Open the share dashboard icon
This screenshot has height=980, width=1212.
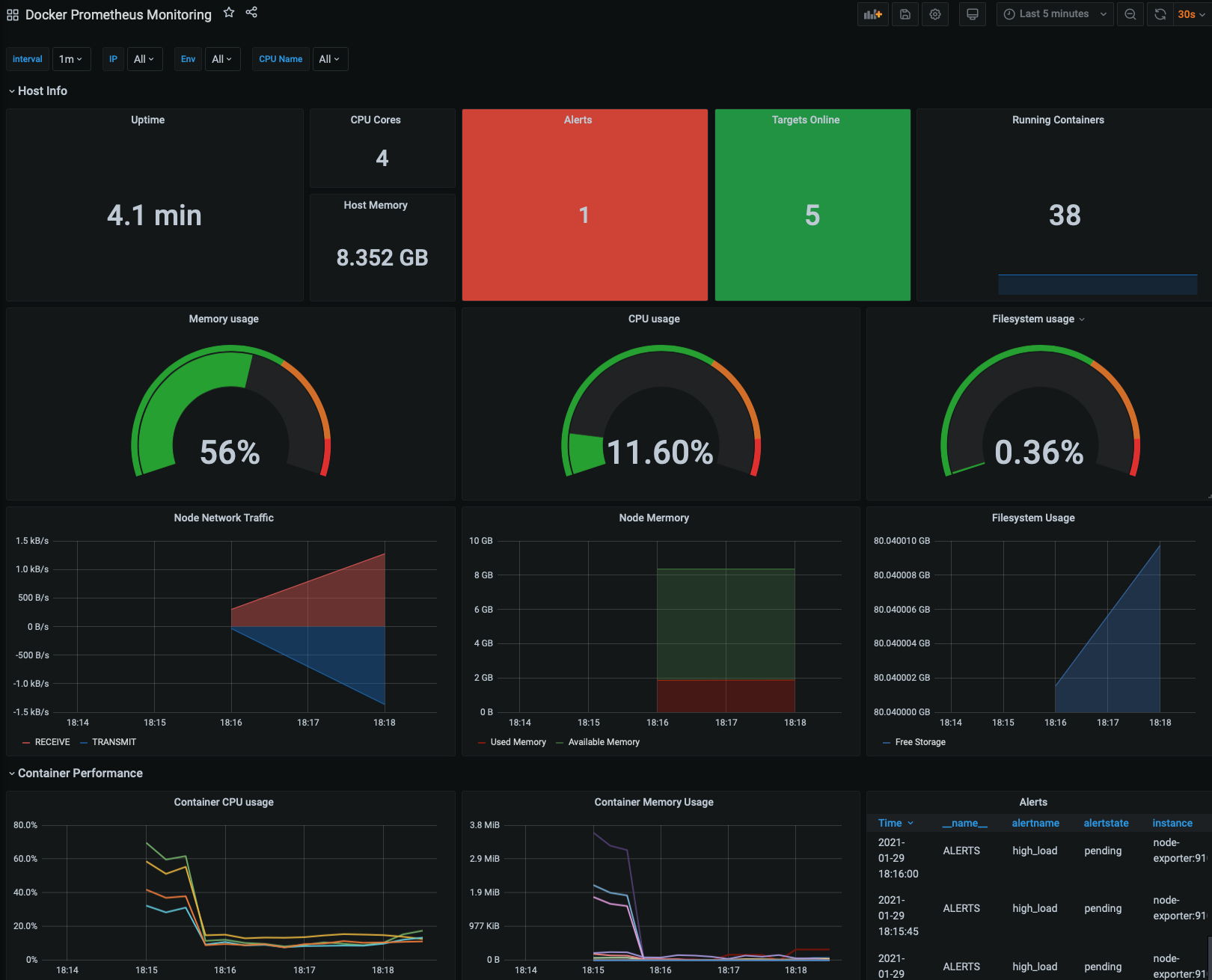tap(251, 13)
